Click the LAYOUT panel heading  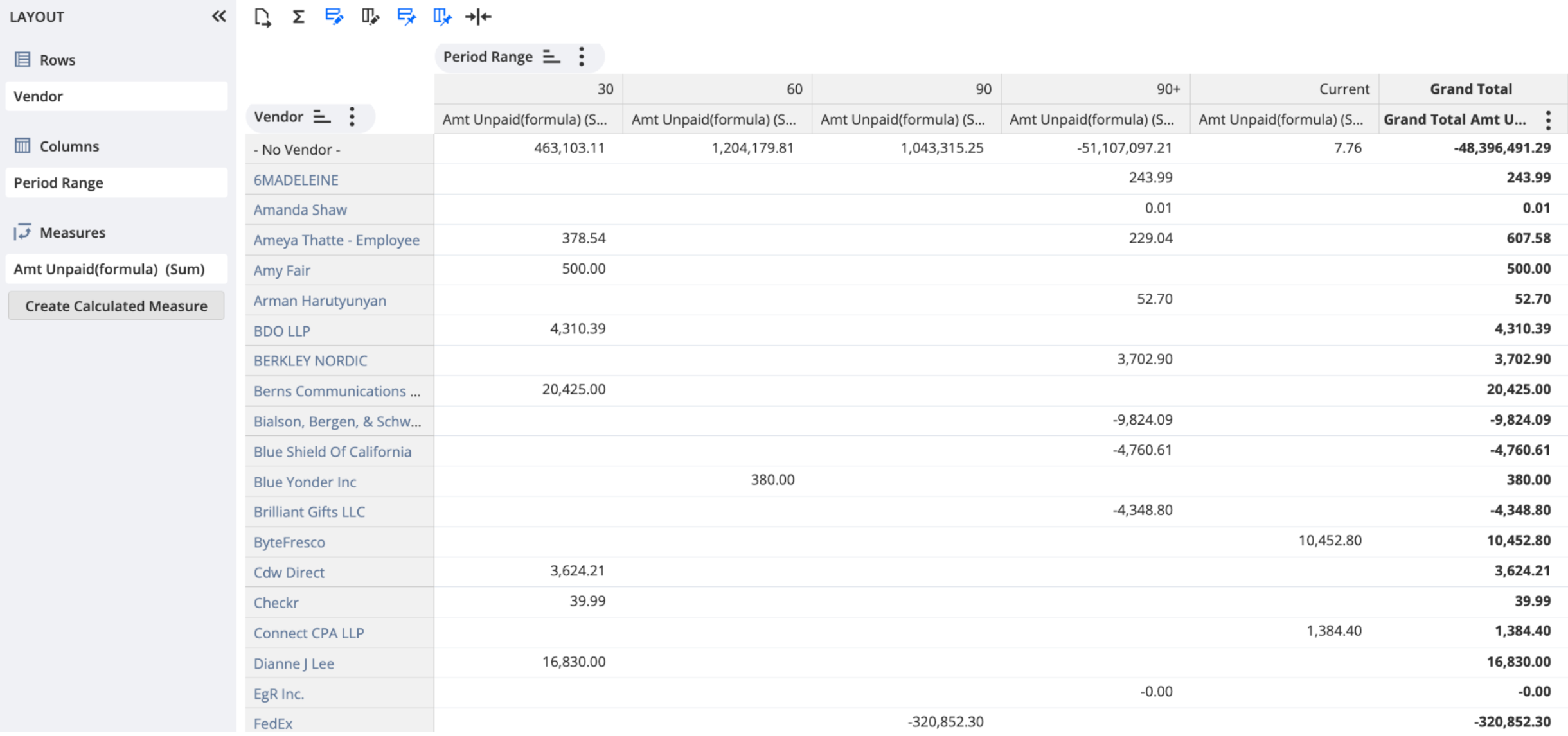pos(37,17)
